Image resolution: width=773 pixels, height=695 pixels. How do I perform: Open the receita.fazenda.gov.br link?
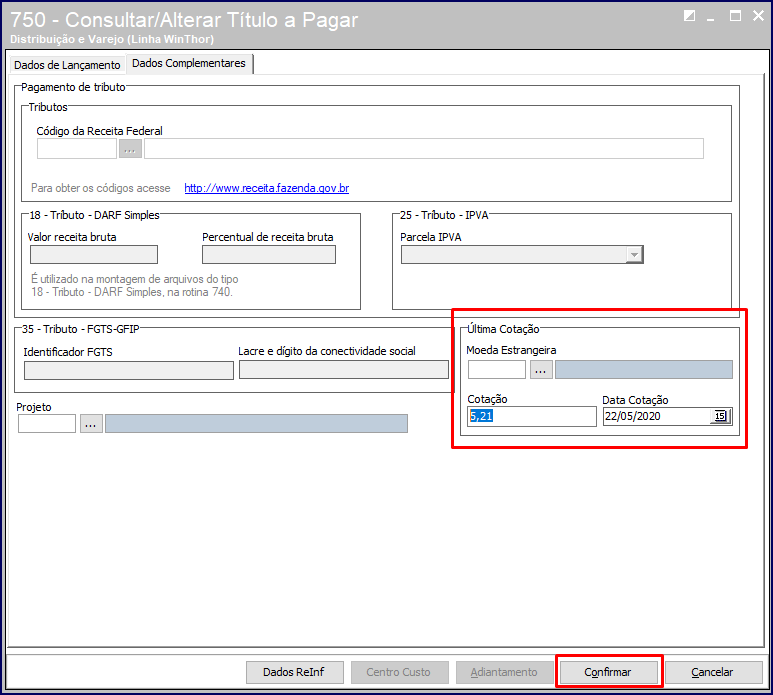click(x=267, y=188)
